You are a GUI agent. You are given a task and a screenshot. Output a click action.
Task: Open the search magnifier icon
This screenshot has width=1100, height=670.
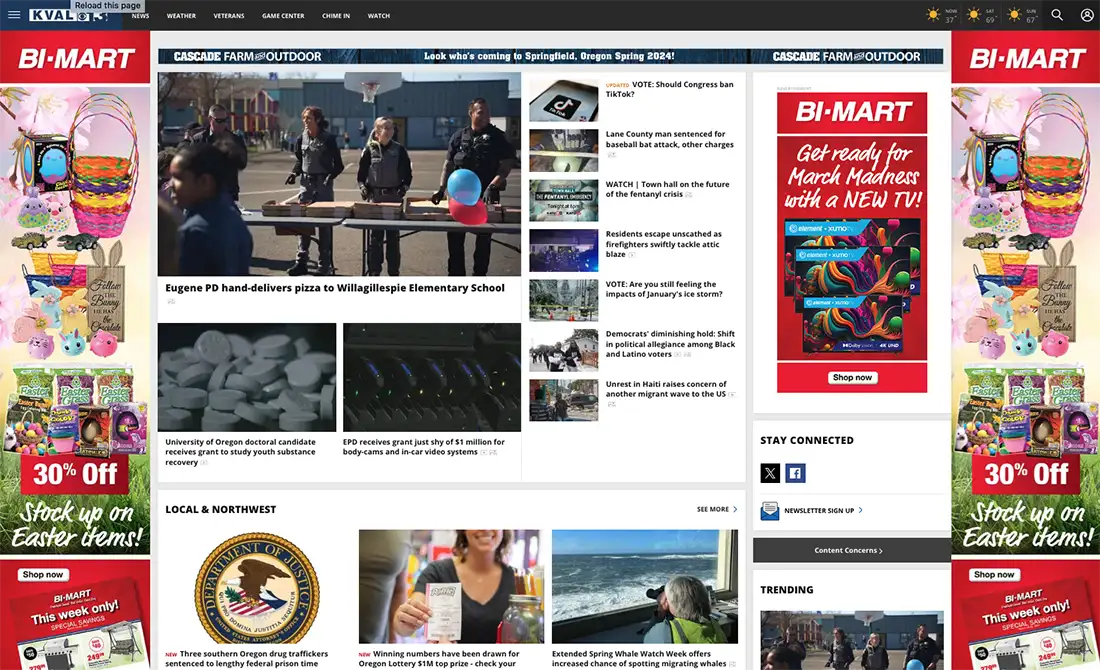1057,15
